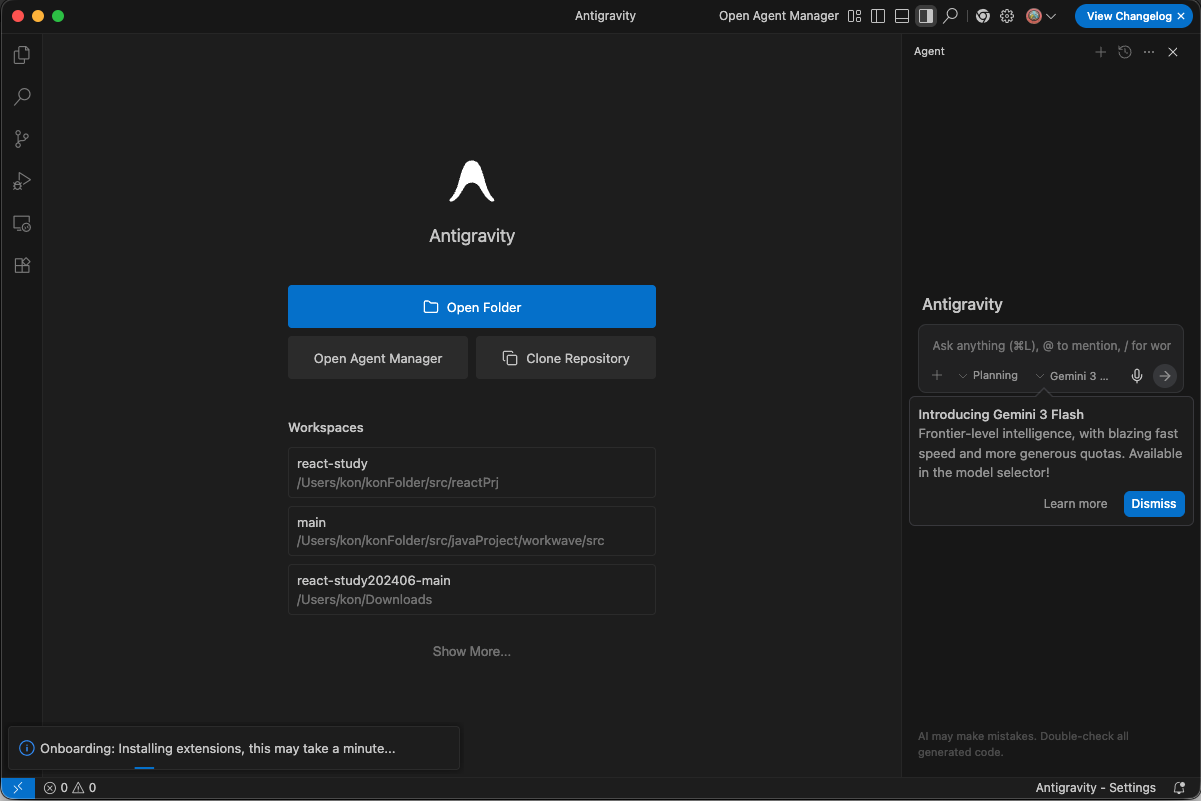This screenshot has height=801, width=1201.
Task: Toggle the Agent secondary side bar
Action: [926, 16]
